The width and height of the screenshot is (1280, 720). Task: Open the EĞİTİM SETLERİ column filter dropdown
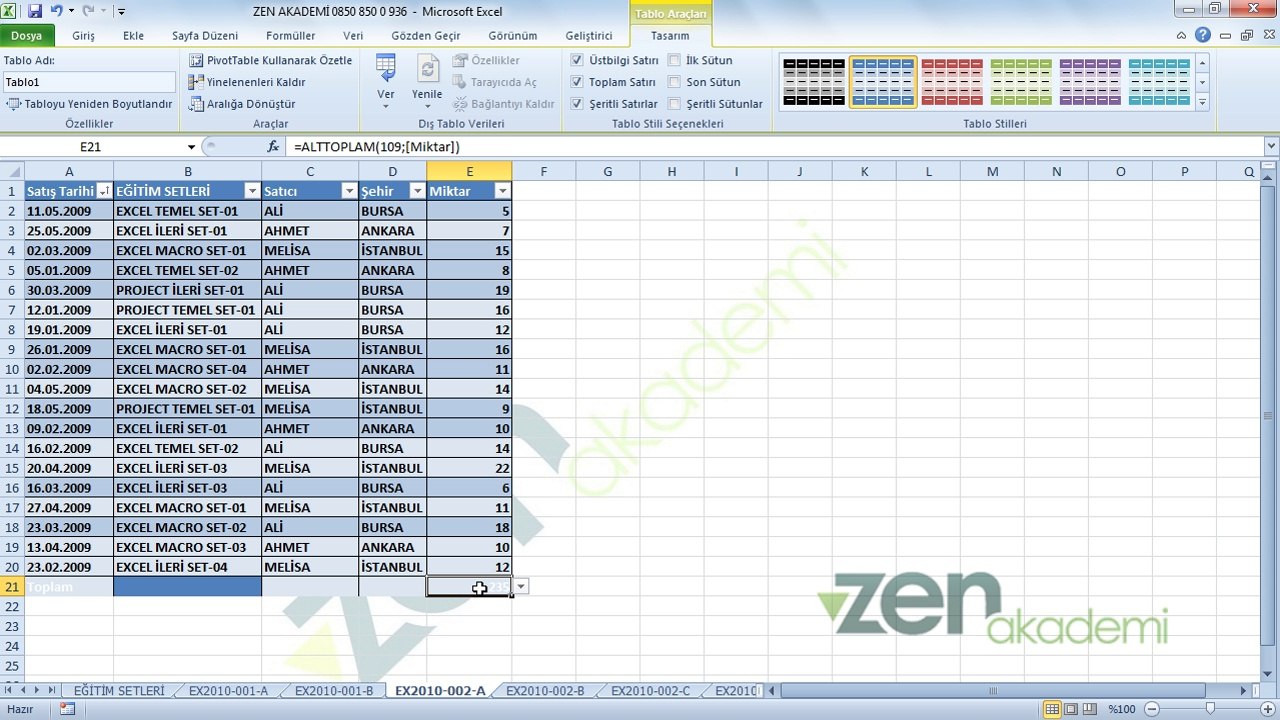pyautogui.click(x=252, y=191)
